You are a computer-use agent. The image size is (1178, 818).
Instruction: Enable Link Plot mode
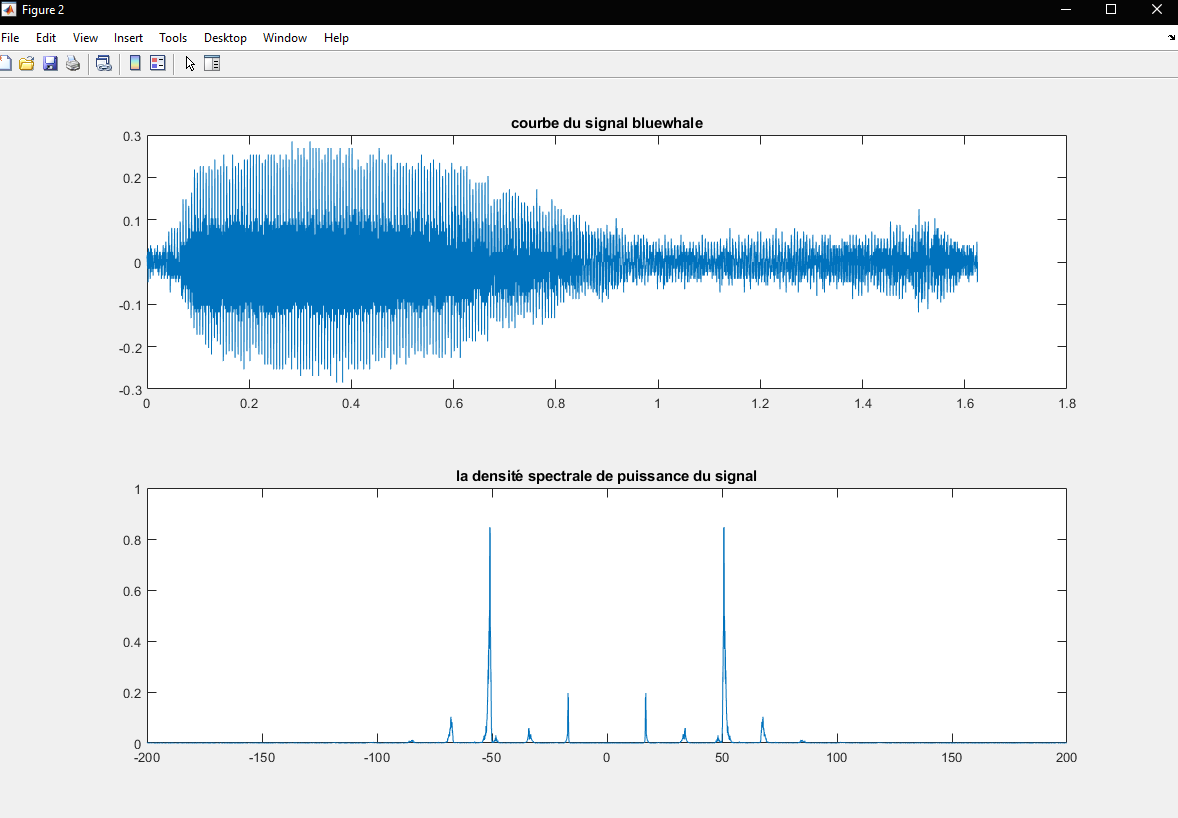pos(104,62)
